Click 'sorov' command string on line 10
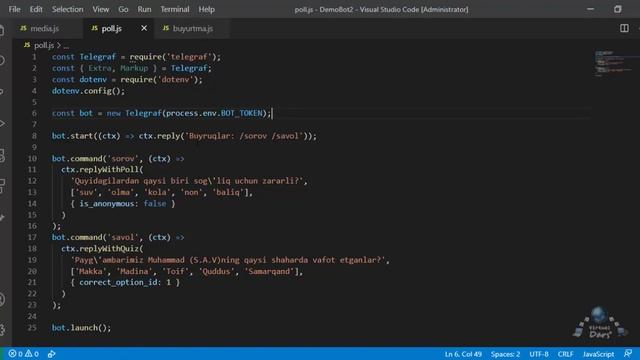Image resolution: width=640 pixels, height=360 pixels. coord(123,158)
